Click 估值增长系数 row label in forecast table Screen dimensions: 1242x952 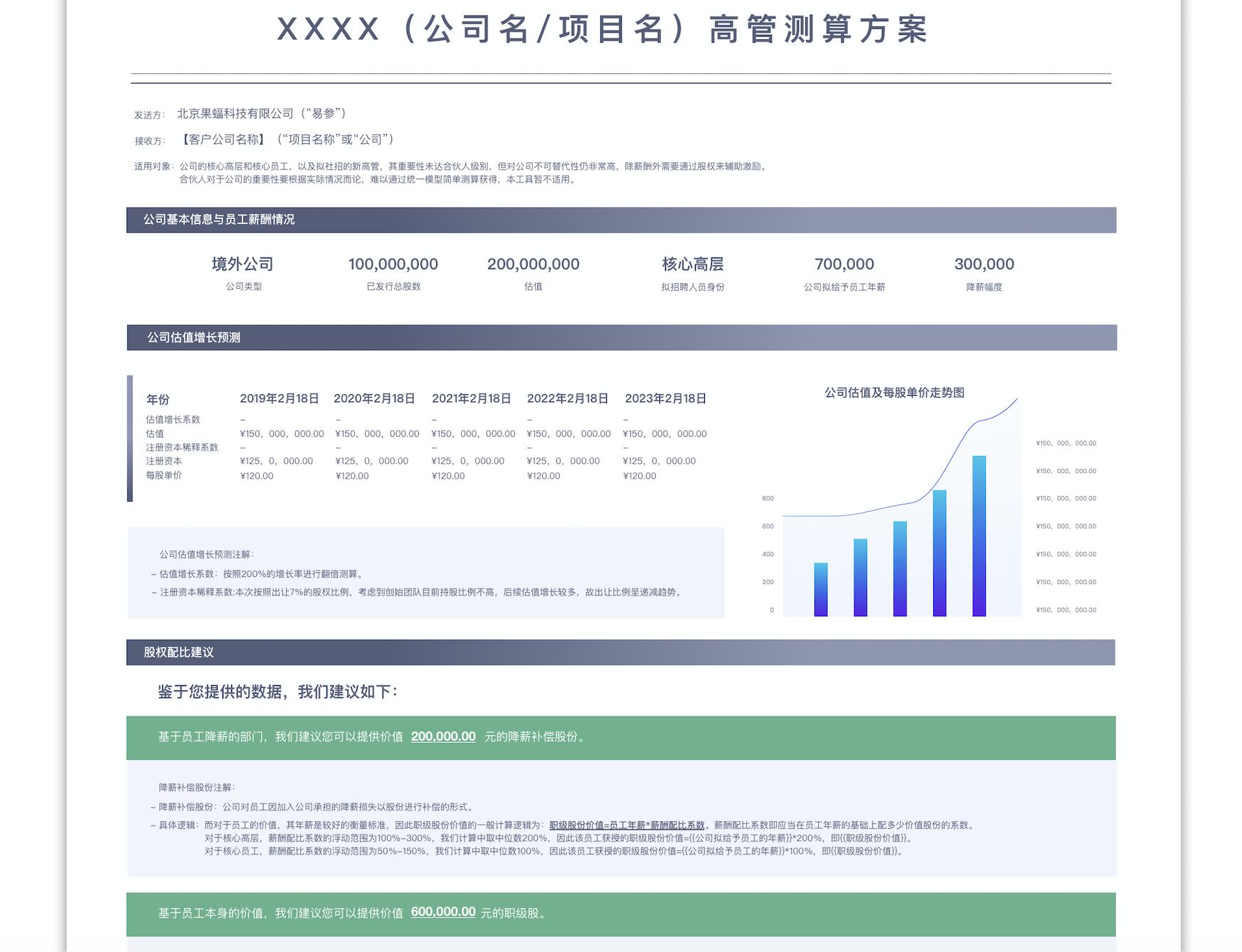[173, 420]
